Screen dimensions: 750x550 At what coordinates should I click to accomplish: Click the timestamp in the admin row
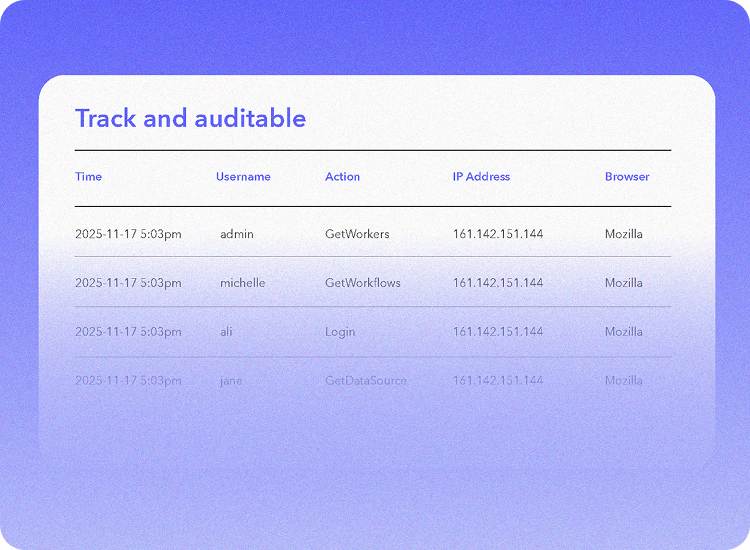pyautogui.click(x=128, y=234)
